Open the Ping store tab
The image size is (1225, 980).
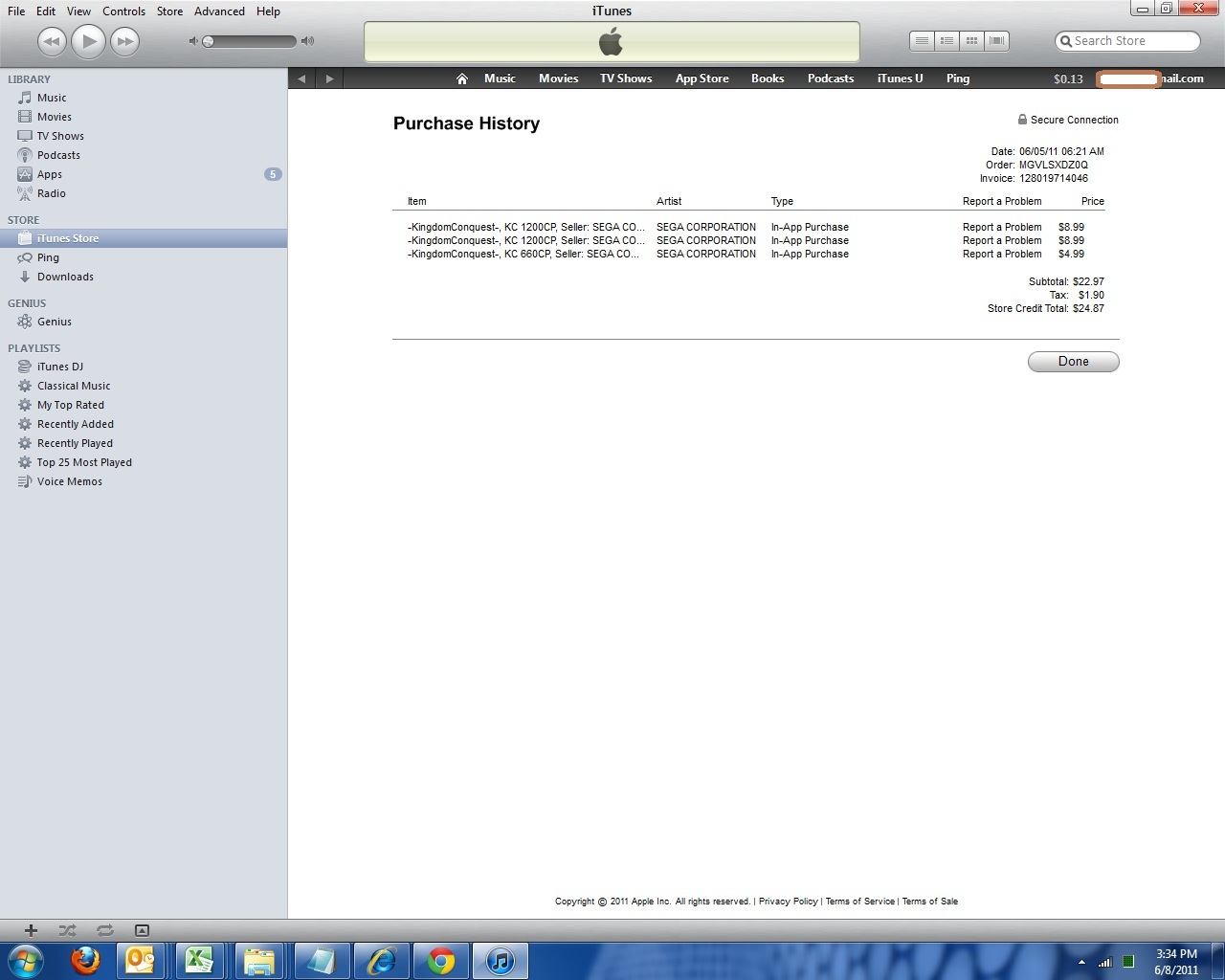[958, 78]
